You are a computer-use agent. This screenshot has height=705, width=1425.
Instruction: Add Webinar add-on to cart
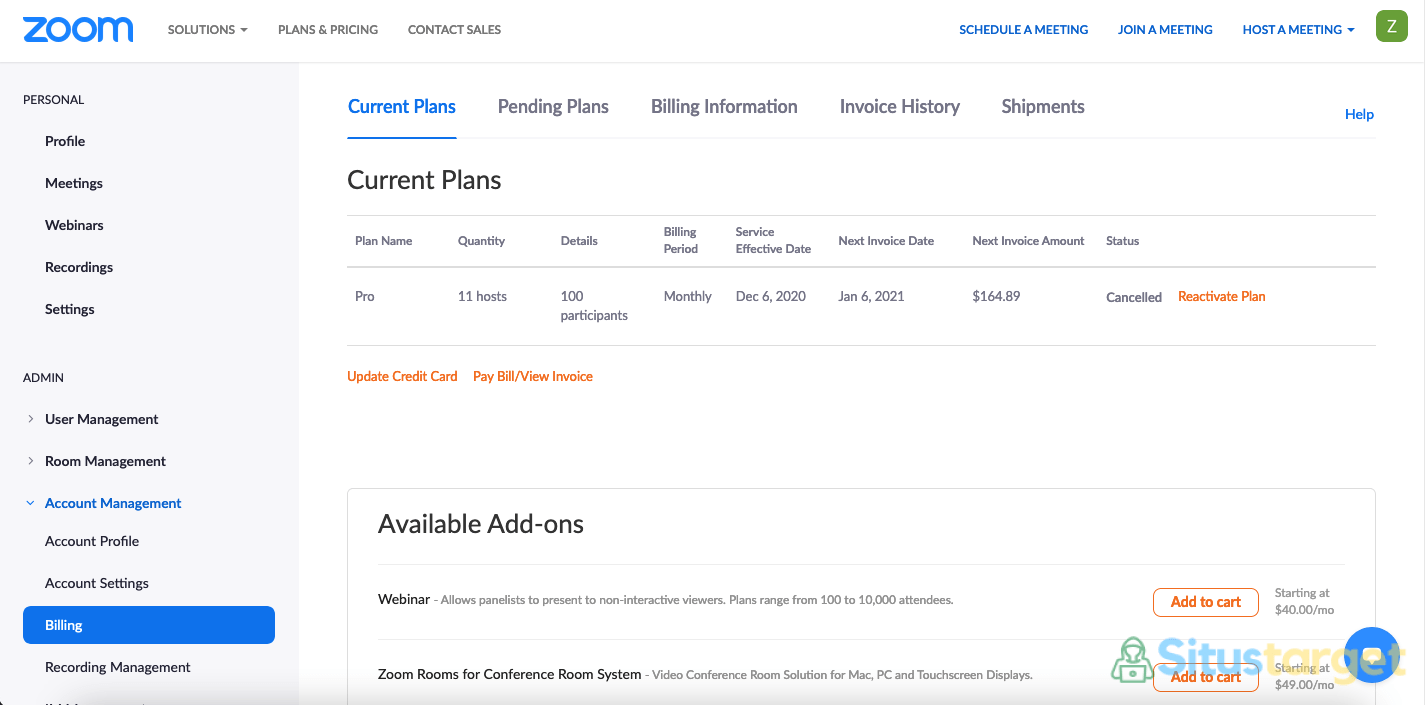pyautogui.click(x=1205, y=602)
